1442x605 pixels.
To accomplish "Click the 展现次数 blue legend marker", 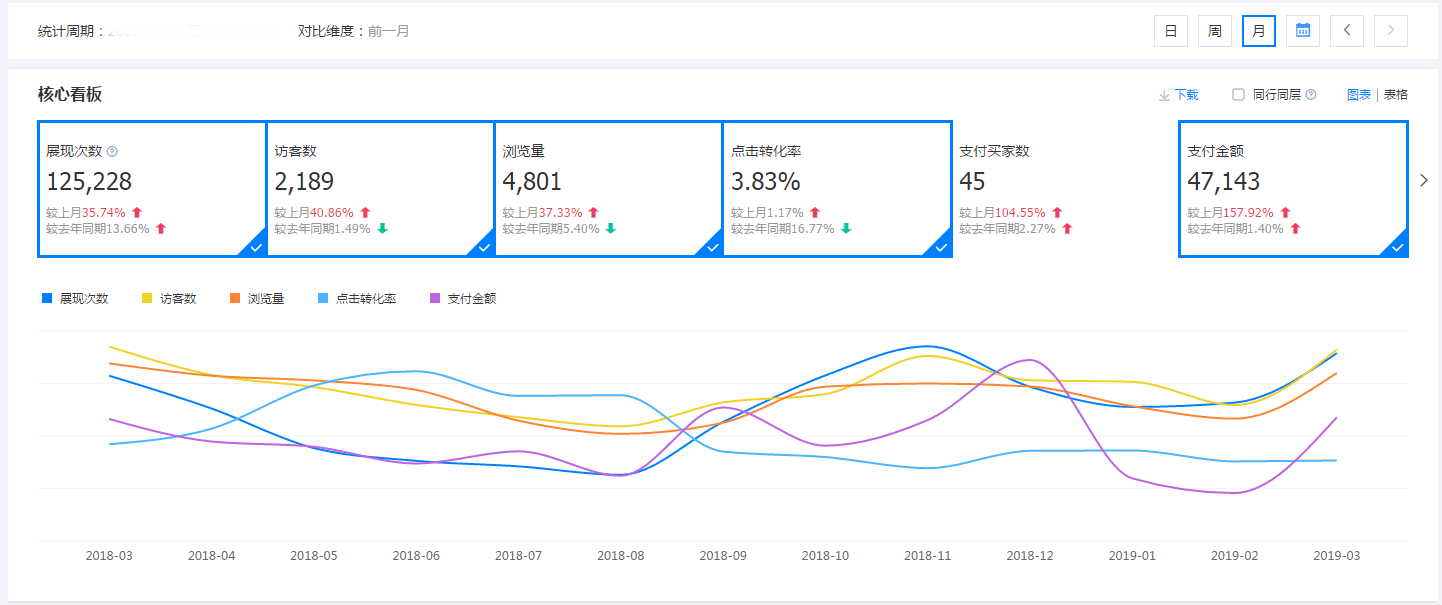I will click(x=47, y=298).
